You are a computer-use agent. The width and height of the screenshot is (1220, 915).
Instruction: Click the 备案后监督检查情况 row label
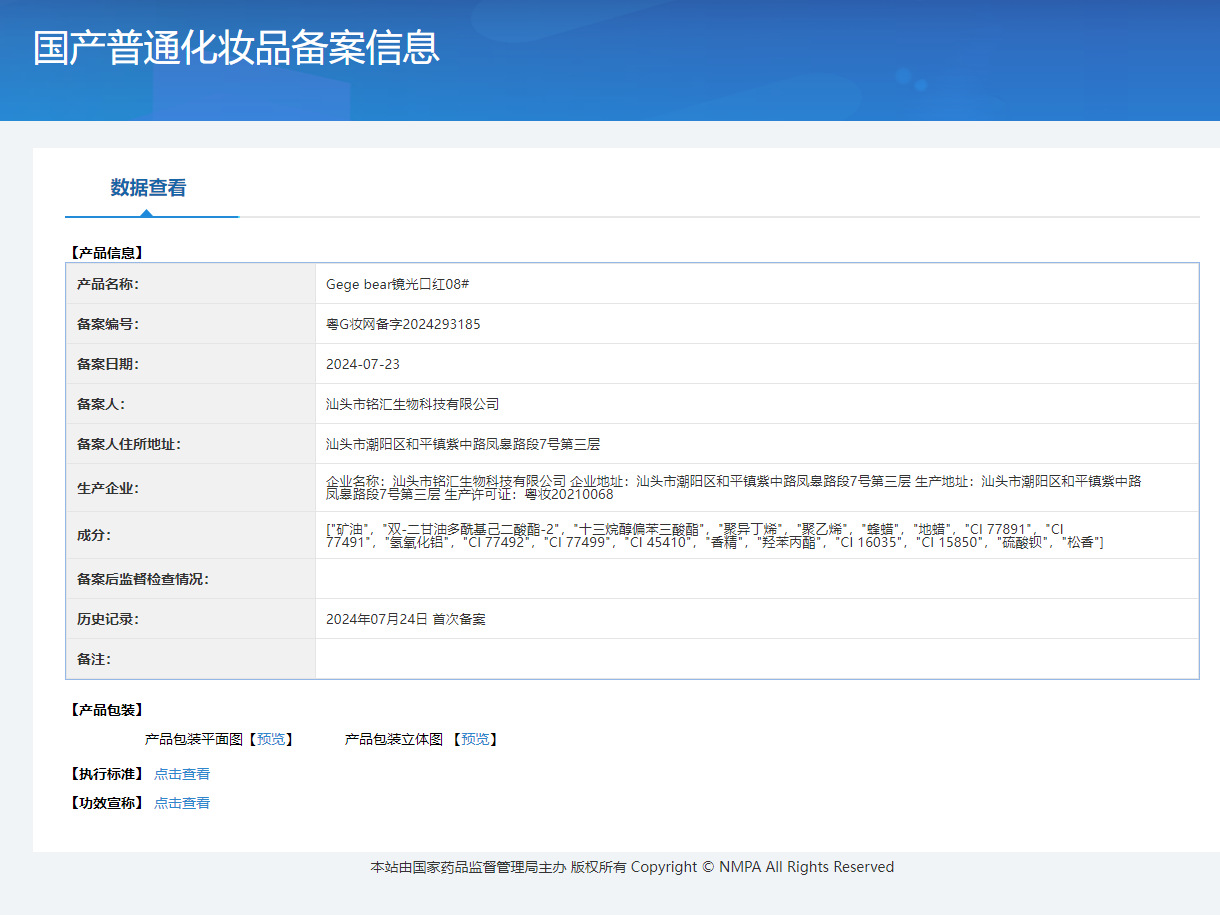click(x=143, y=579)
